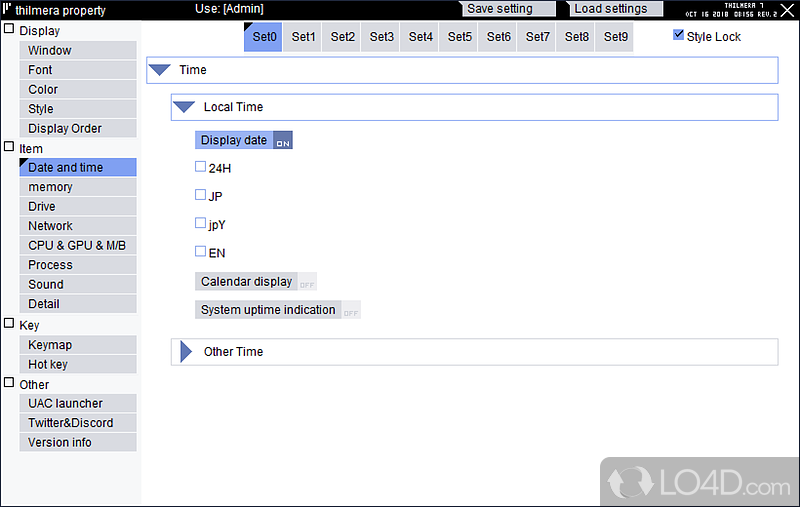
Task: Switch to the Set8 tab
Action: [576, 37]
